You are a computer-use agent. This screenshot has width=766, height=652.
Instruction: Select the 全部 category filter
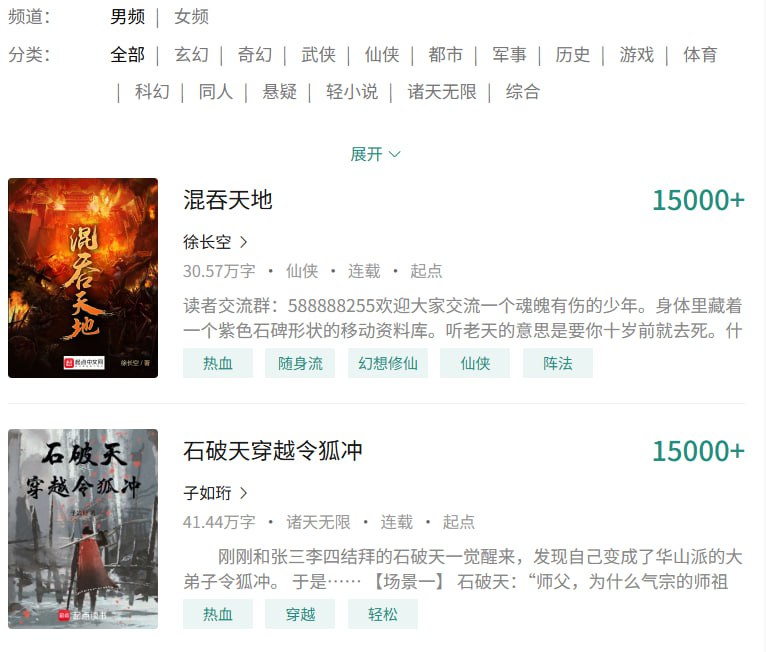(128, 54)
